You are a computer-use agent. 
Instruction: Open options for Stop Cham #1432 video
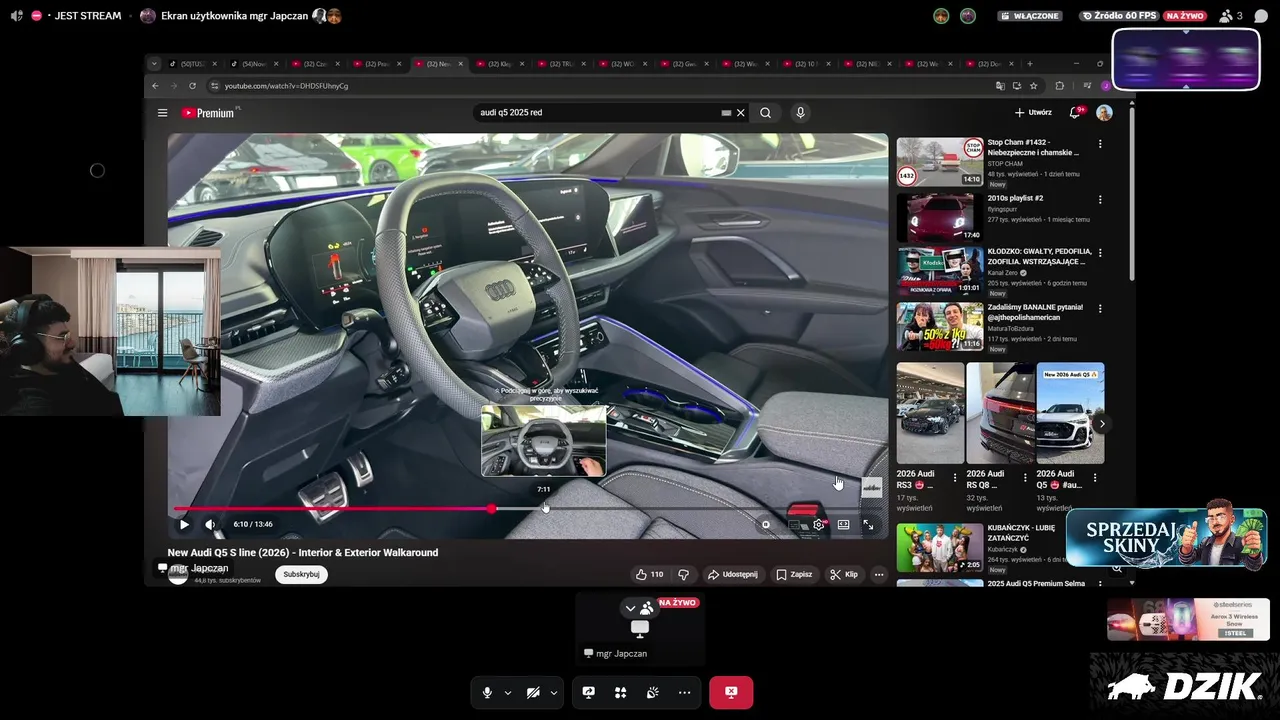point(1100,144)
